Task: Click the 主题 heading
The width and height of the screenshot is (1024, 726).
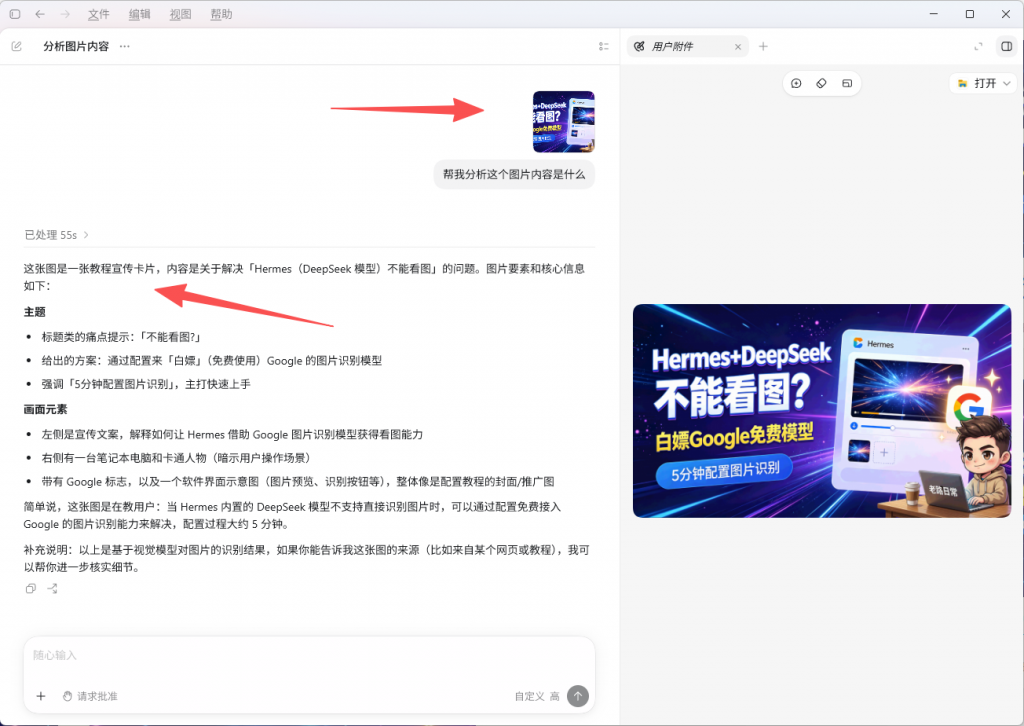Action: point(35,312)
